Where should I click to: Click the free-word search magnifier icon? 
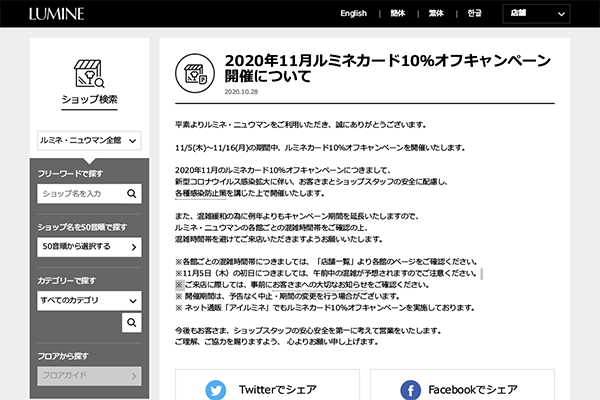[132, 194]
